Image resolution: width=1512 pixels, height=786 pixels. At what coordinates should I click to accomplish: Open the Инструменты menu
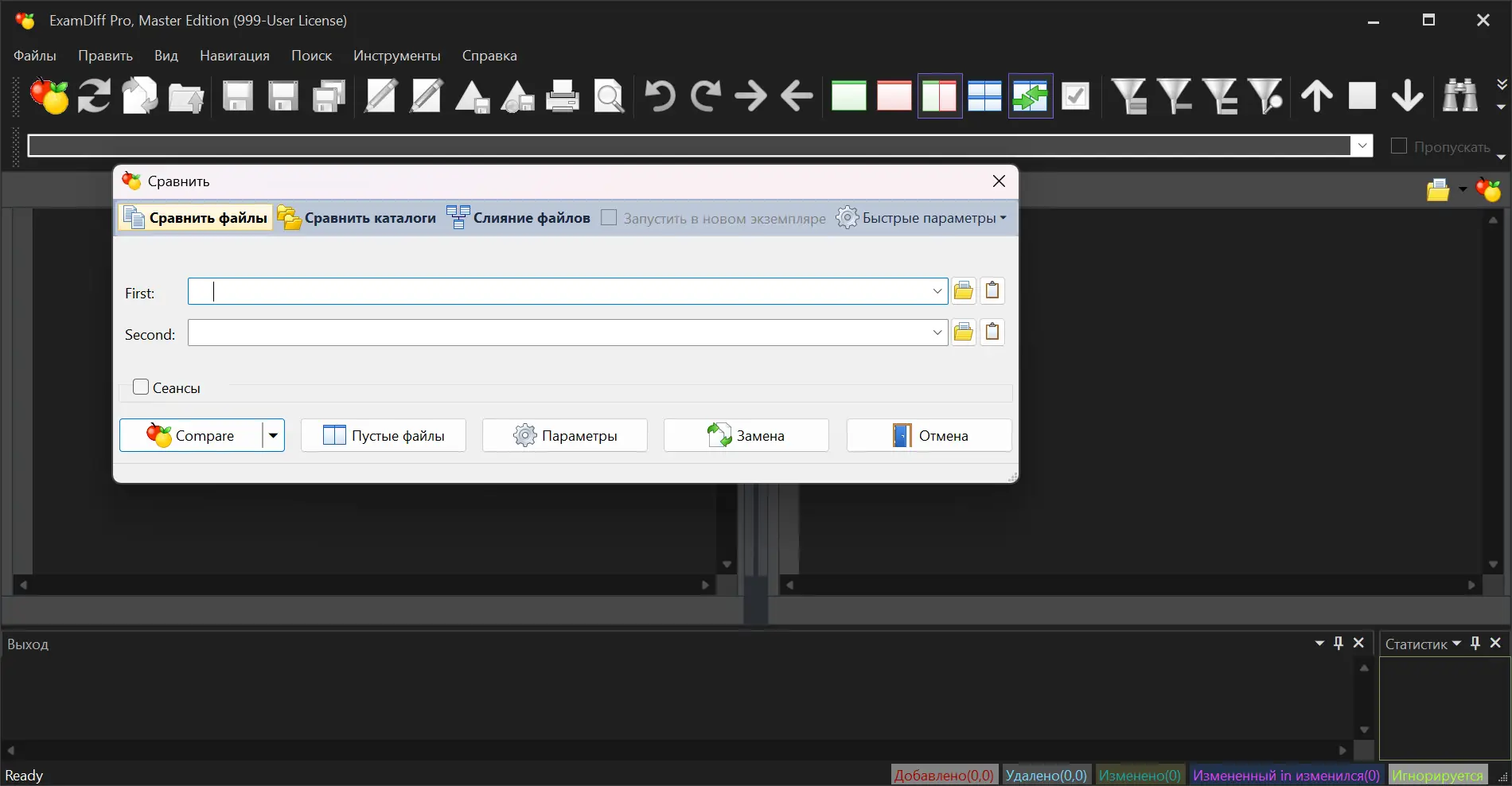coord(397,56)
